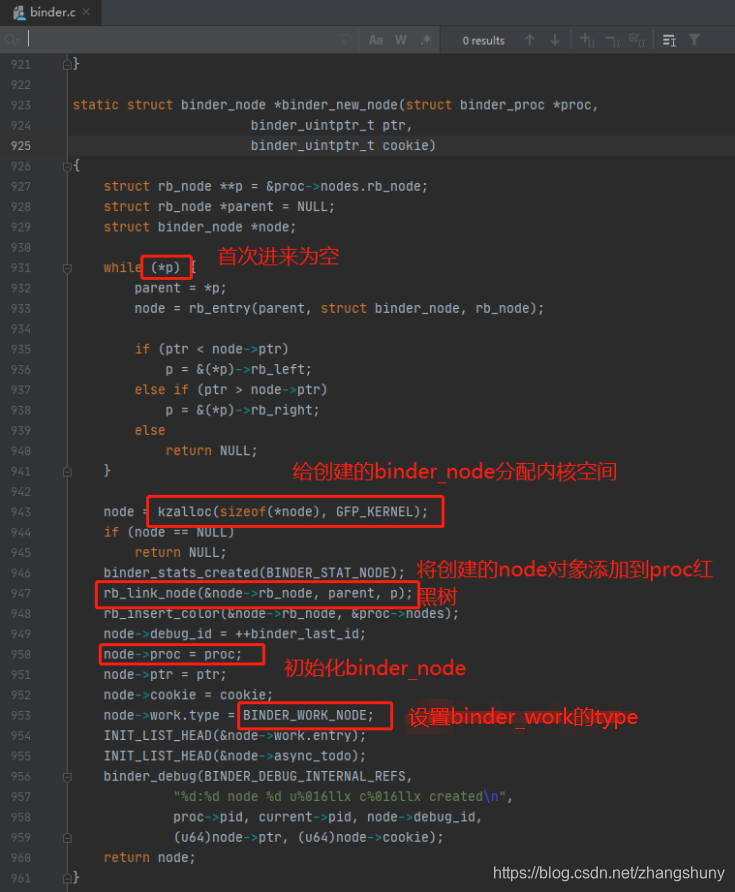Open results in Find window icon

coord(669,40)
